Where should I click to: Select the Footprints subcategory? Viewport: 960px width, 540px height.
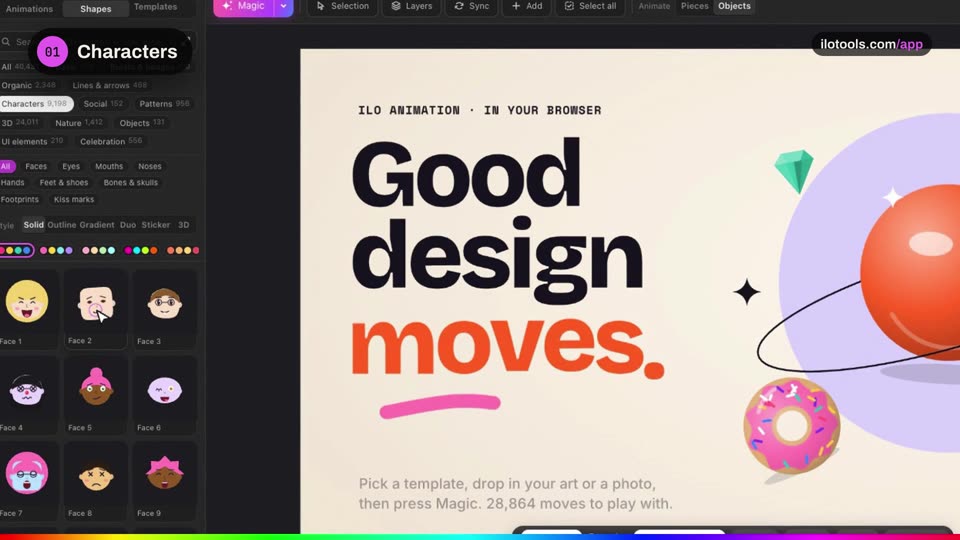20,199
